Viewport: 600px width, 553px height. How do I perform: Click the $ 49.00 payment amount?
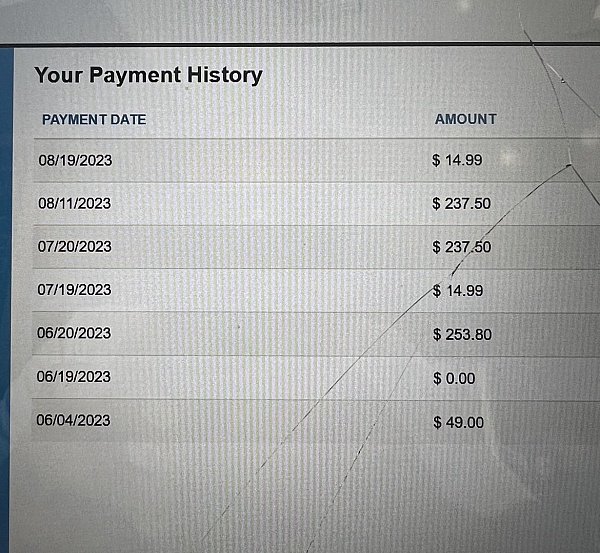click(x=458, y=422)
